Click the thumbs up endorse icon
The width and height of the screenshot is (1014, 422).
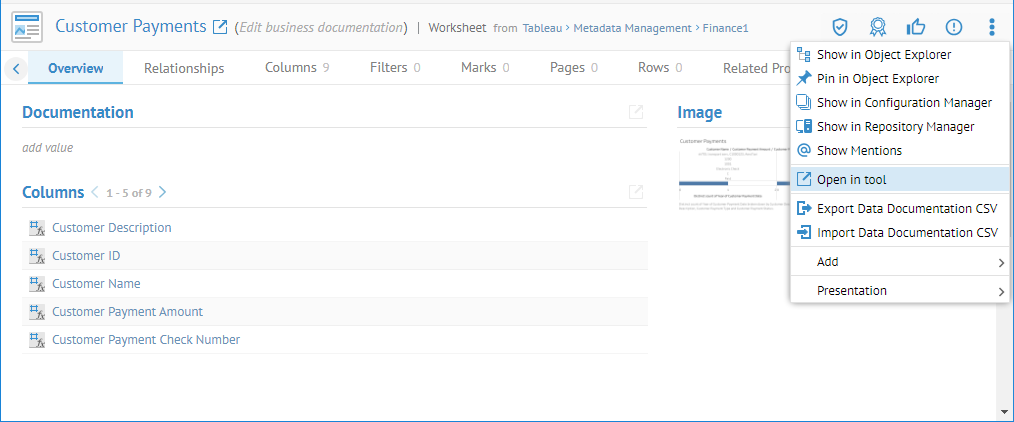click(x=915, y=27)
